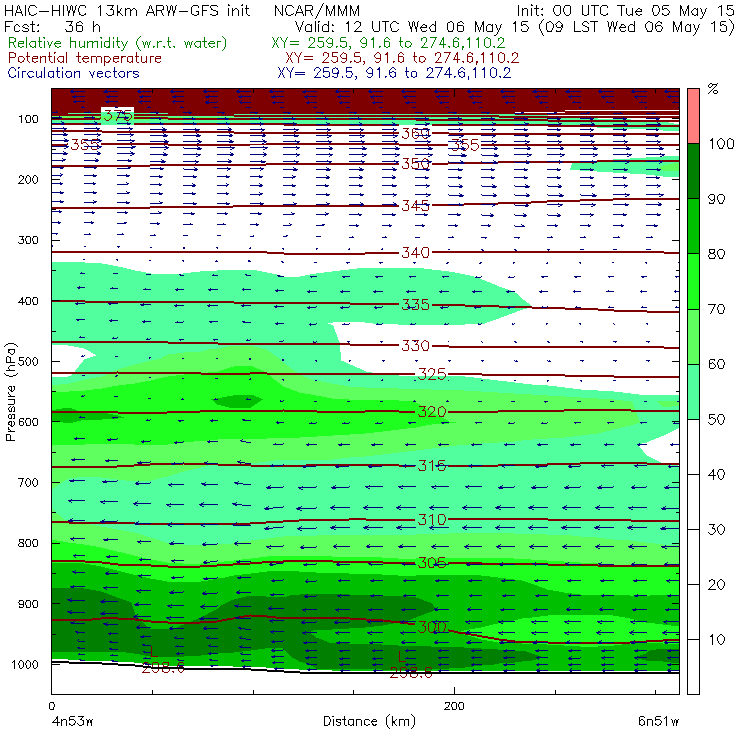
Task: Click the '10' colorbar label
Action: [x=716, y=639]
